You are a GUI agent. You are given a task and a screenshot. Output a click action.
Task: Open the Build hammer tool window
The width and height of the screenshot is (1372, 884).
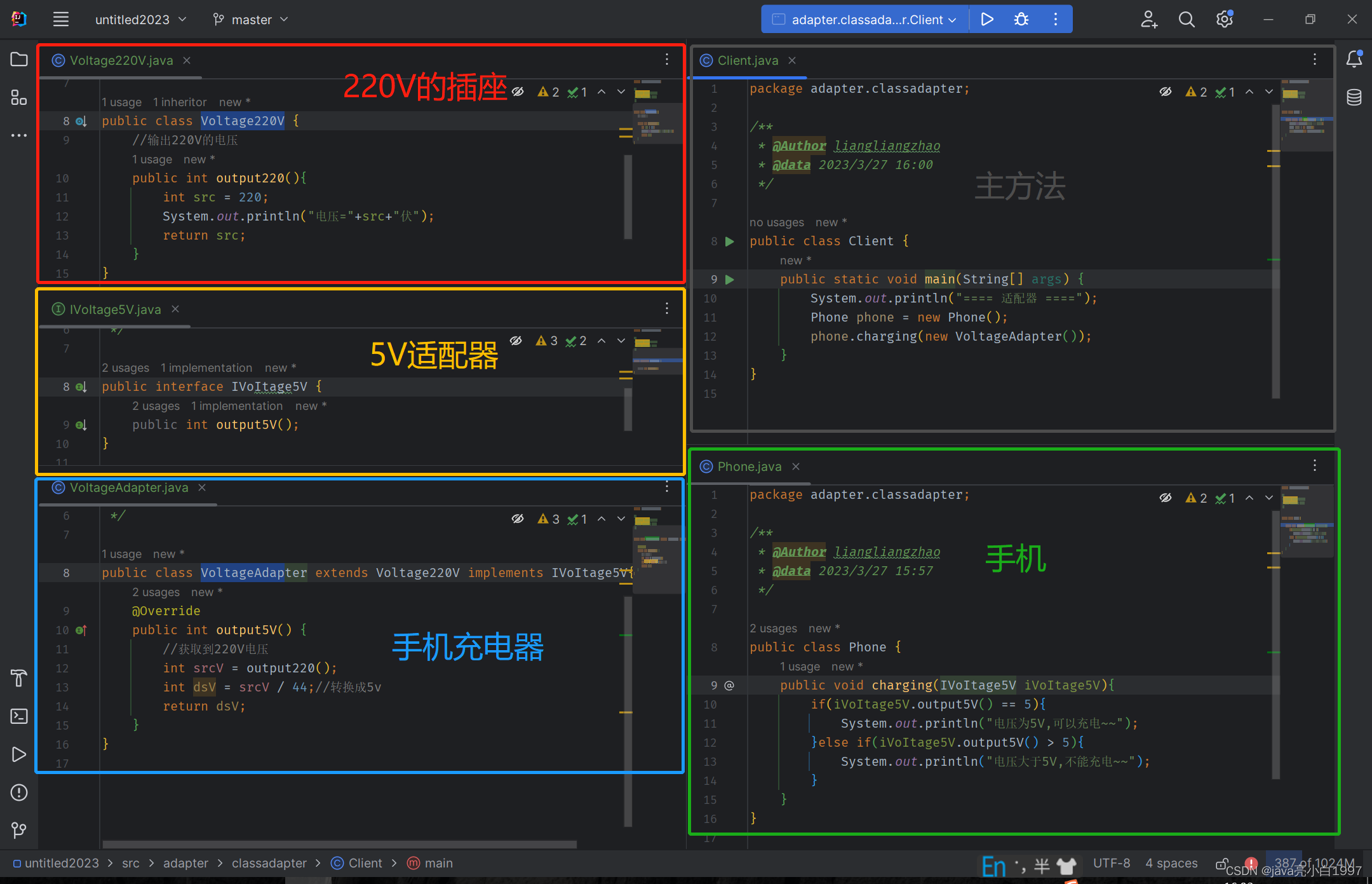pos(19,678)
